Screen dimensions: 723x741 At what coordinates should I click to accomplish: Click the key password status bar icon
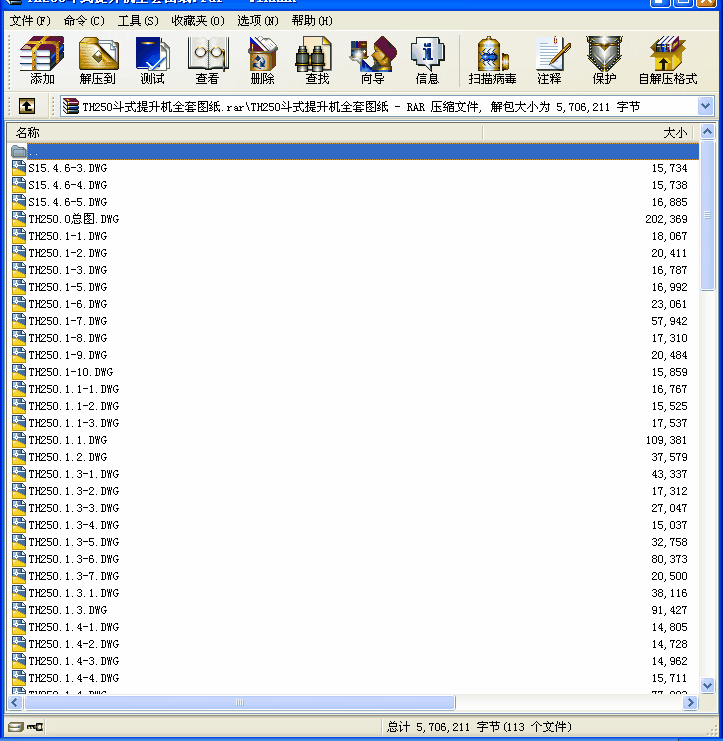click(35, 727)
